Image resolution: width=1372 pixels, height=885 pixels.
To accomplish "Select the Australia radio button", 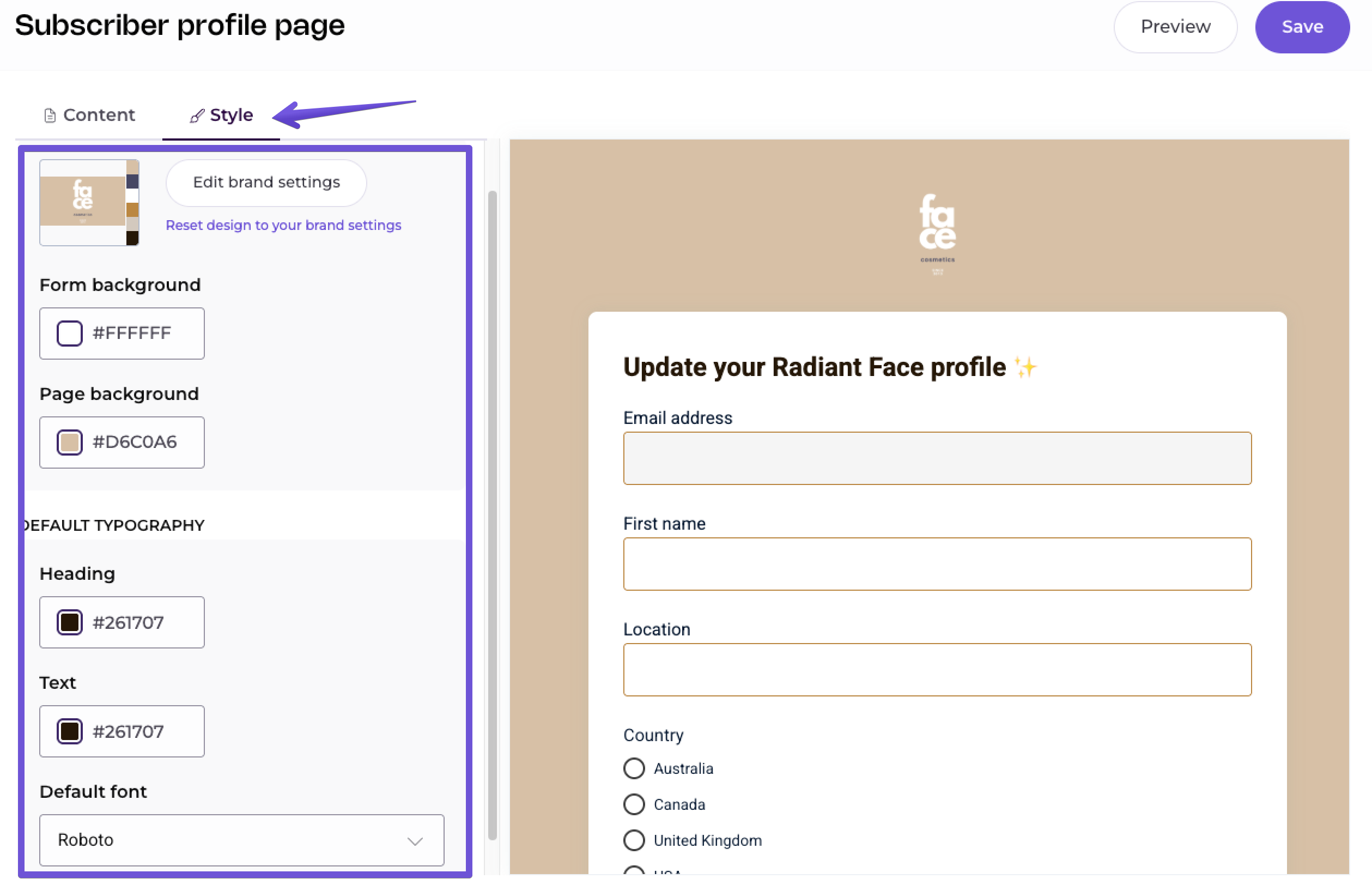I will click(x=634, y=768).
